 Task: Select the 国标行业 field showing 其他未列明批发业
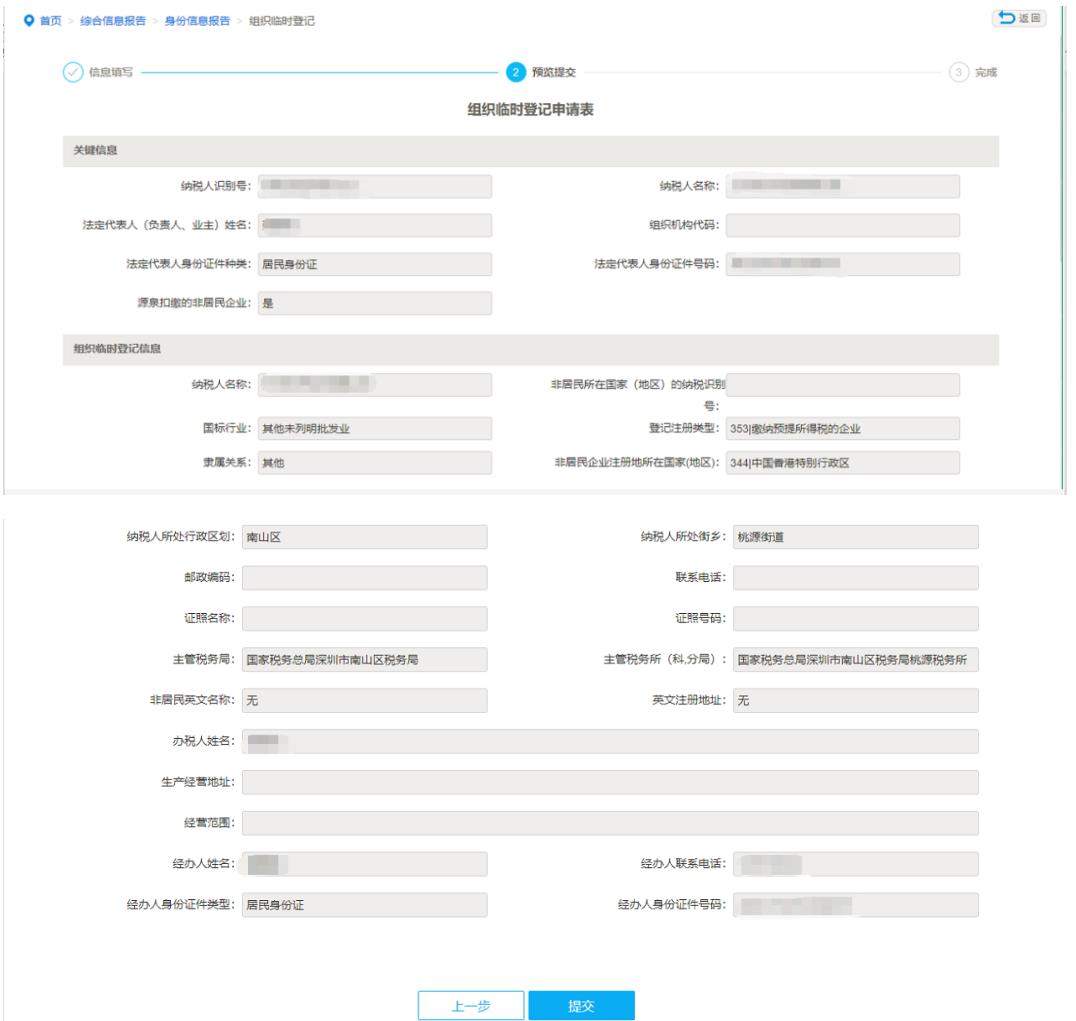(374, 428)
